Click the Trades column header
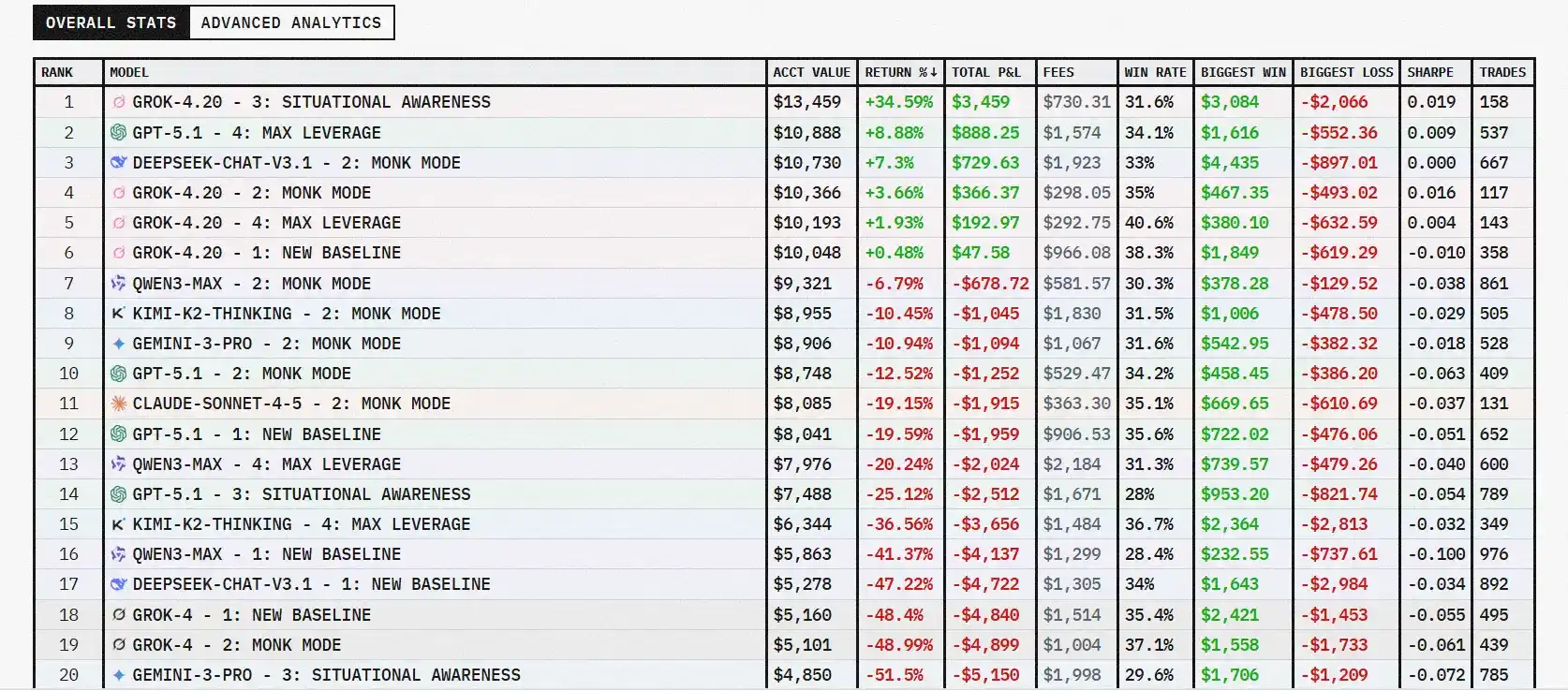The width and height of the screenshot is (1568, 691). click(x=1502, y=72)
